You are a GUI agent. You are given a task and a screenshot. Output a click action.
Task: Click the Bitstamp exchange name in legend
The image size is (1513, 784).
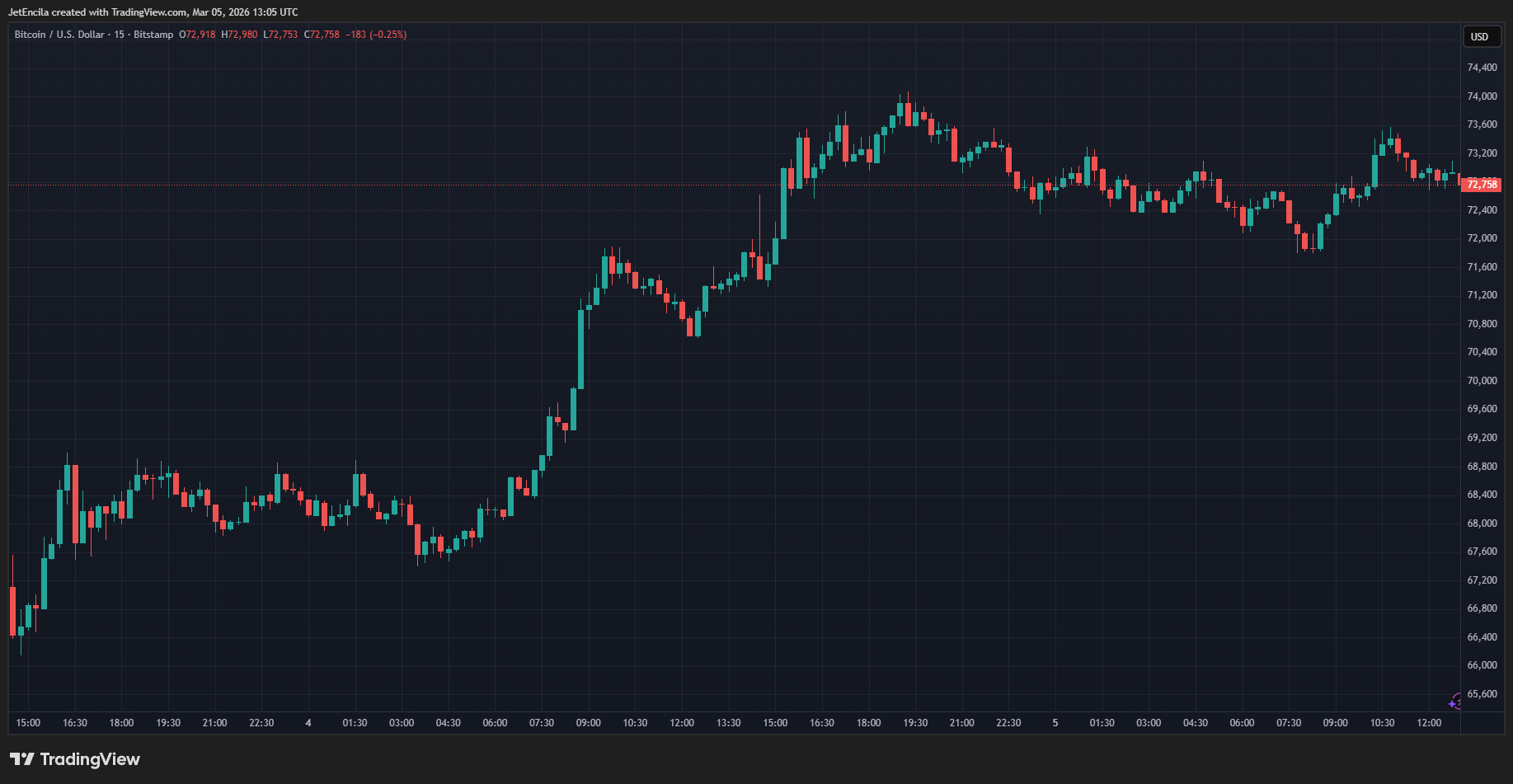pos(153,35)
